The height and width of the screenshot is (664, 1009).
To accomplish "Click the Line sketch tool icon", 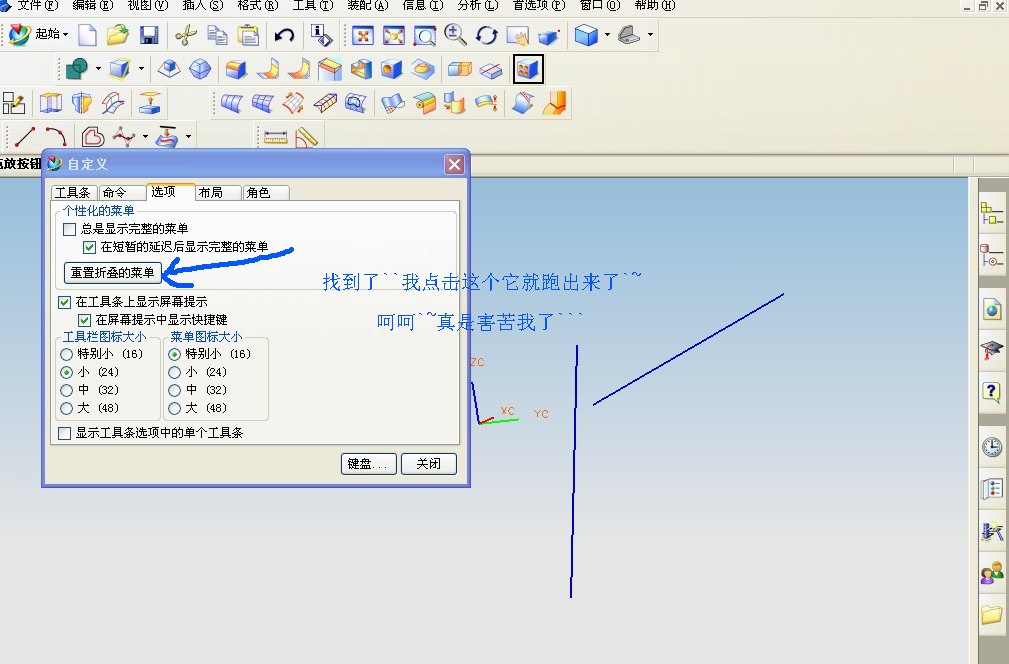I will point(24,136).
